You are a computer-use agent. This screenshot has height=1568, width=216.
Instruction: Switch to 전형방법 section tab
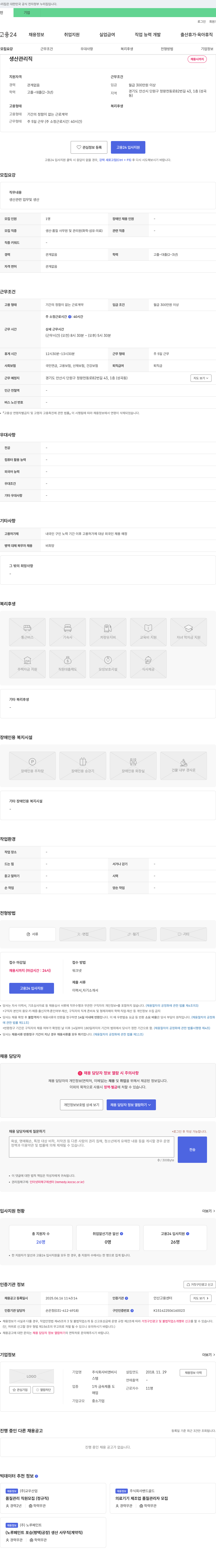167,49
